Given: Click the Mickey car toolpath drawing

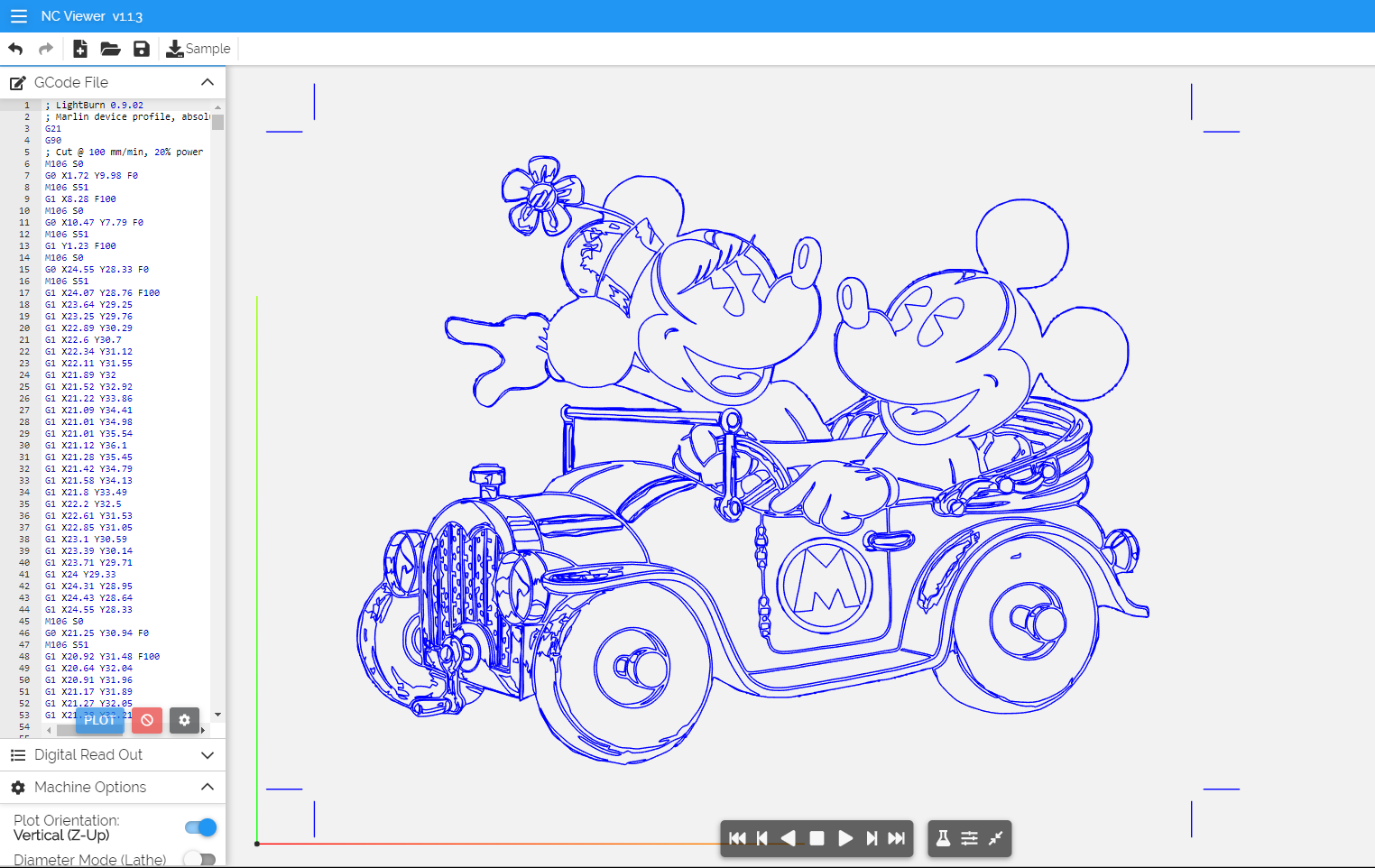Looking at the screenshot, I should (752, 460).
